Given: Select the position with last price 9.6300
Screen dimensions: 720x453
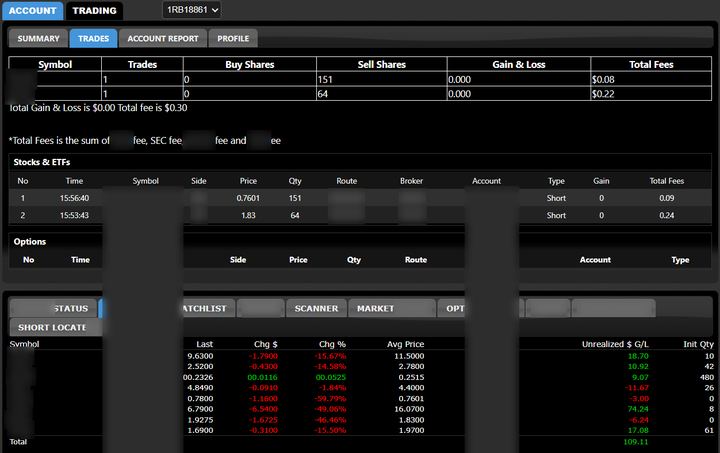Looking at the screenshot, I should click(360, 356).
